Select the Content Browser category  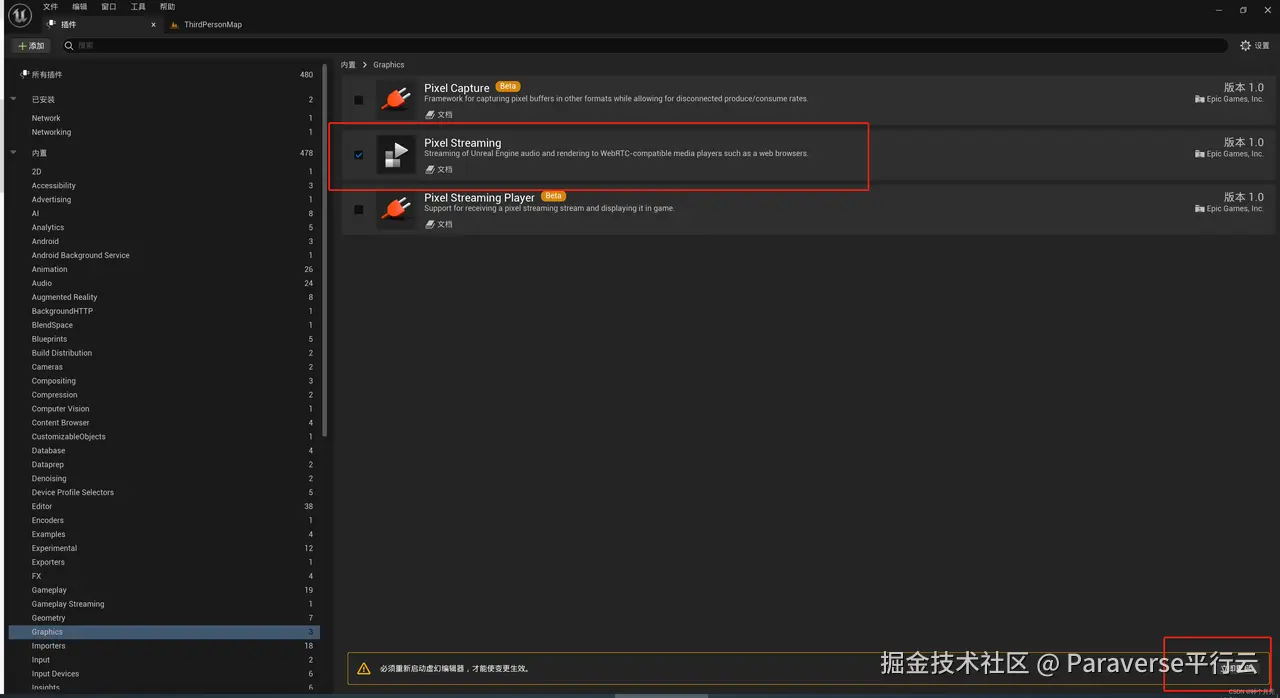(x=165, y=423)
